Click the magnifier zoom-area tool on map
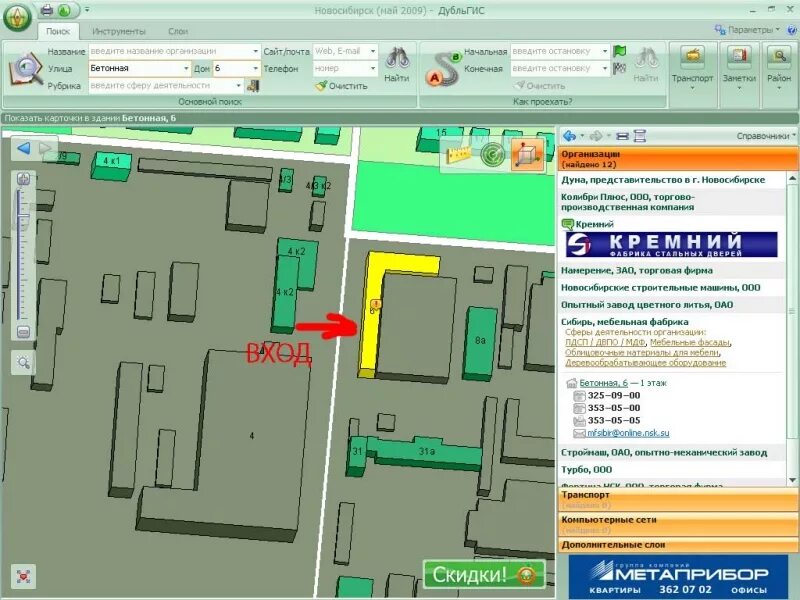Screen dimensions: 800x600 pos(23,363)
